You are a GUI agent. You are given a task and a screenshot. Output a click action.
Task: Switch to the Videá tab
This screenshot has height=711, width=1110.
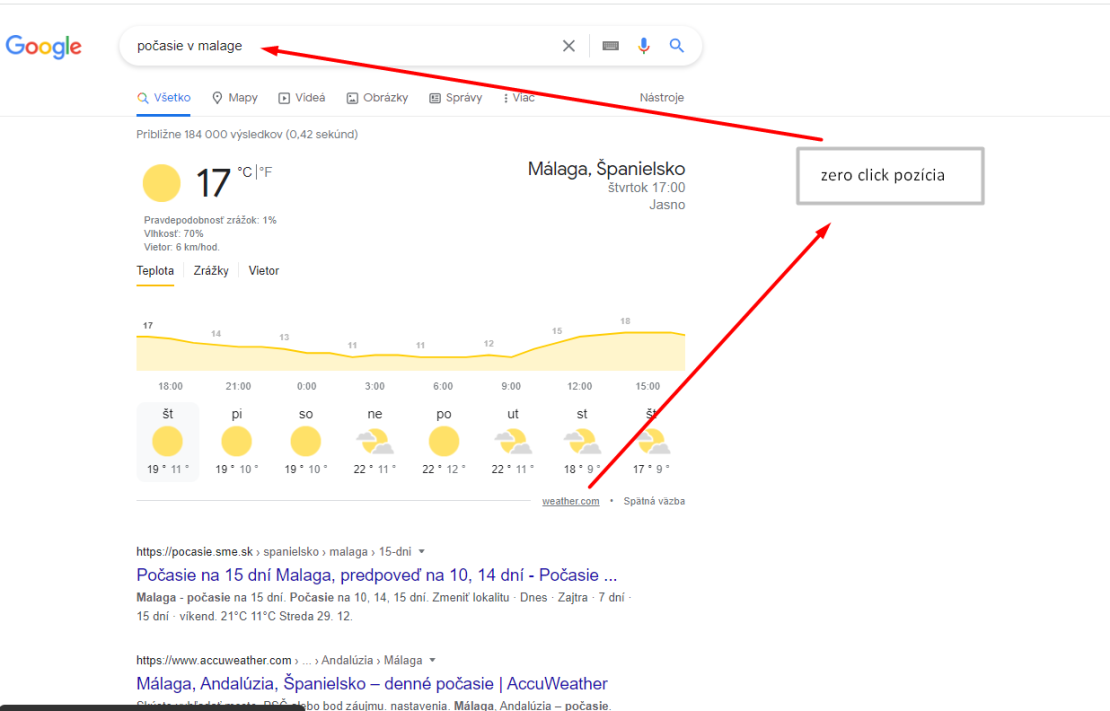coord(302,98)
